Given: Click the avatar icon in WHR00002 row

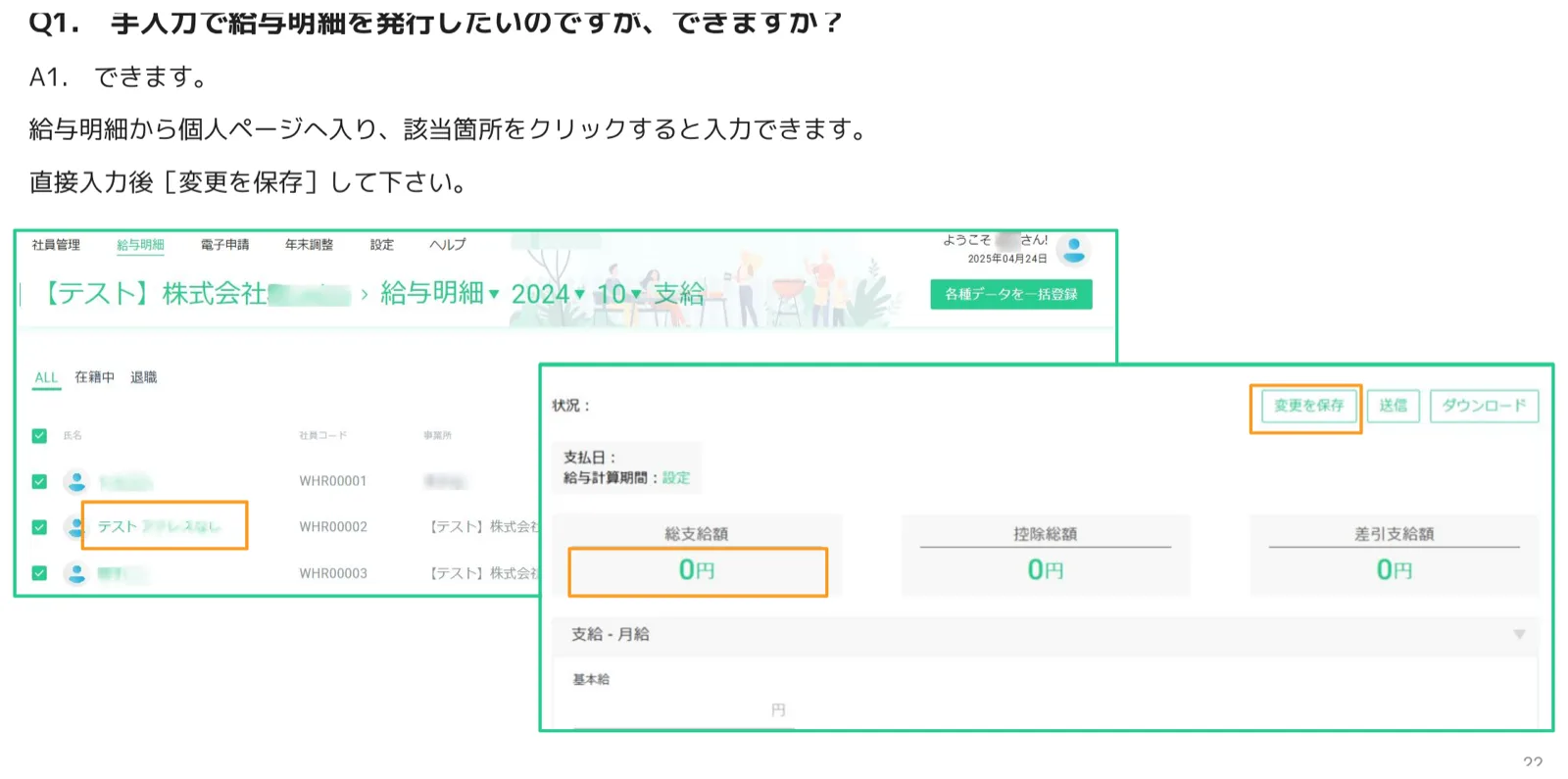Looking at the screenshot, I should point(73,527).
